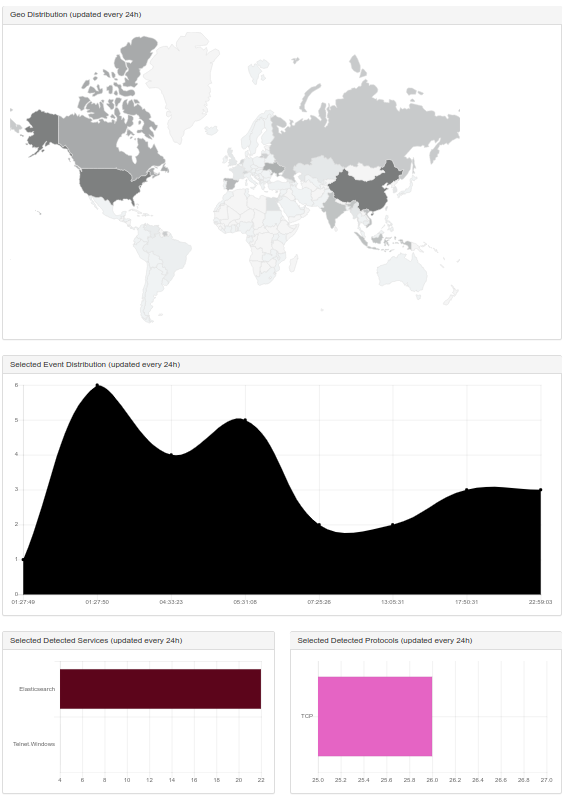Click the 25.0 tick on protocols axis
This screenshot has height=801, width=567.
[318, 780]
